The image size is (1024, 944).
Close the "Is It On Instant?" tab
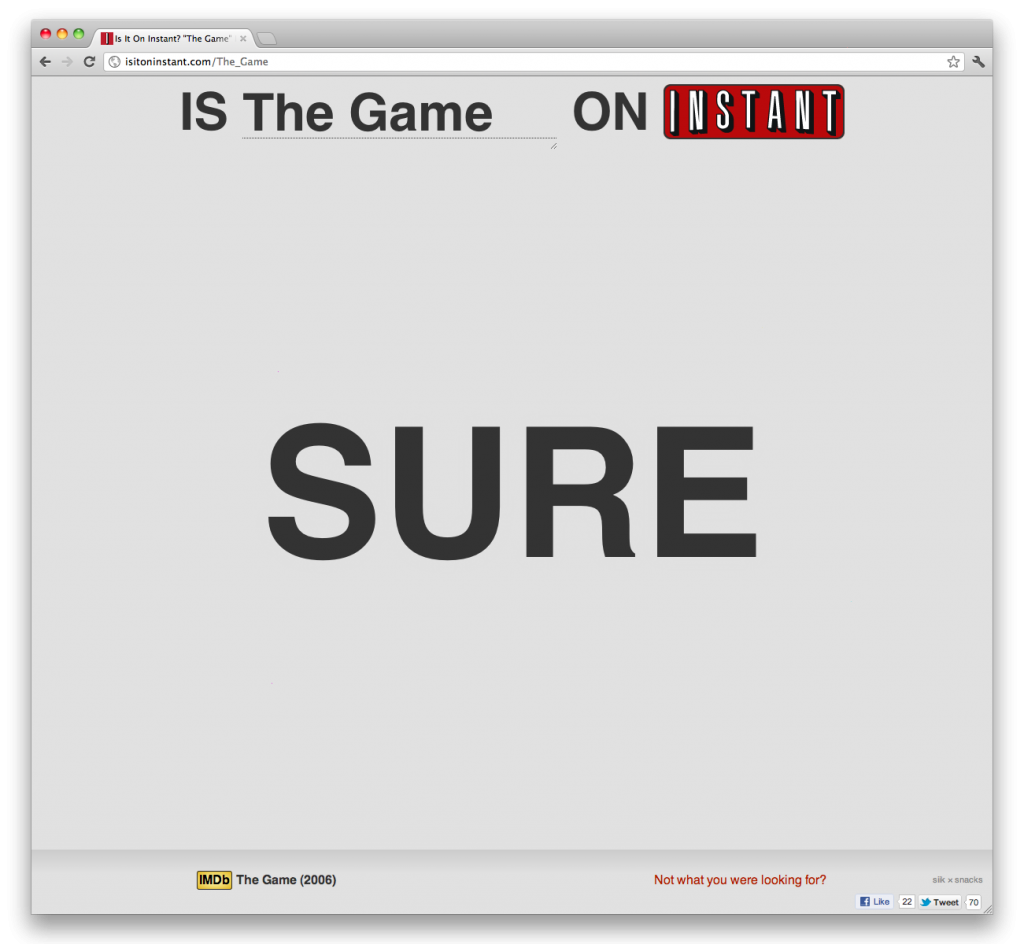243,38
